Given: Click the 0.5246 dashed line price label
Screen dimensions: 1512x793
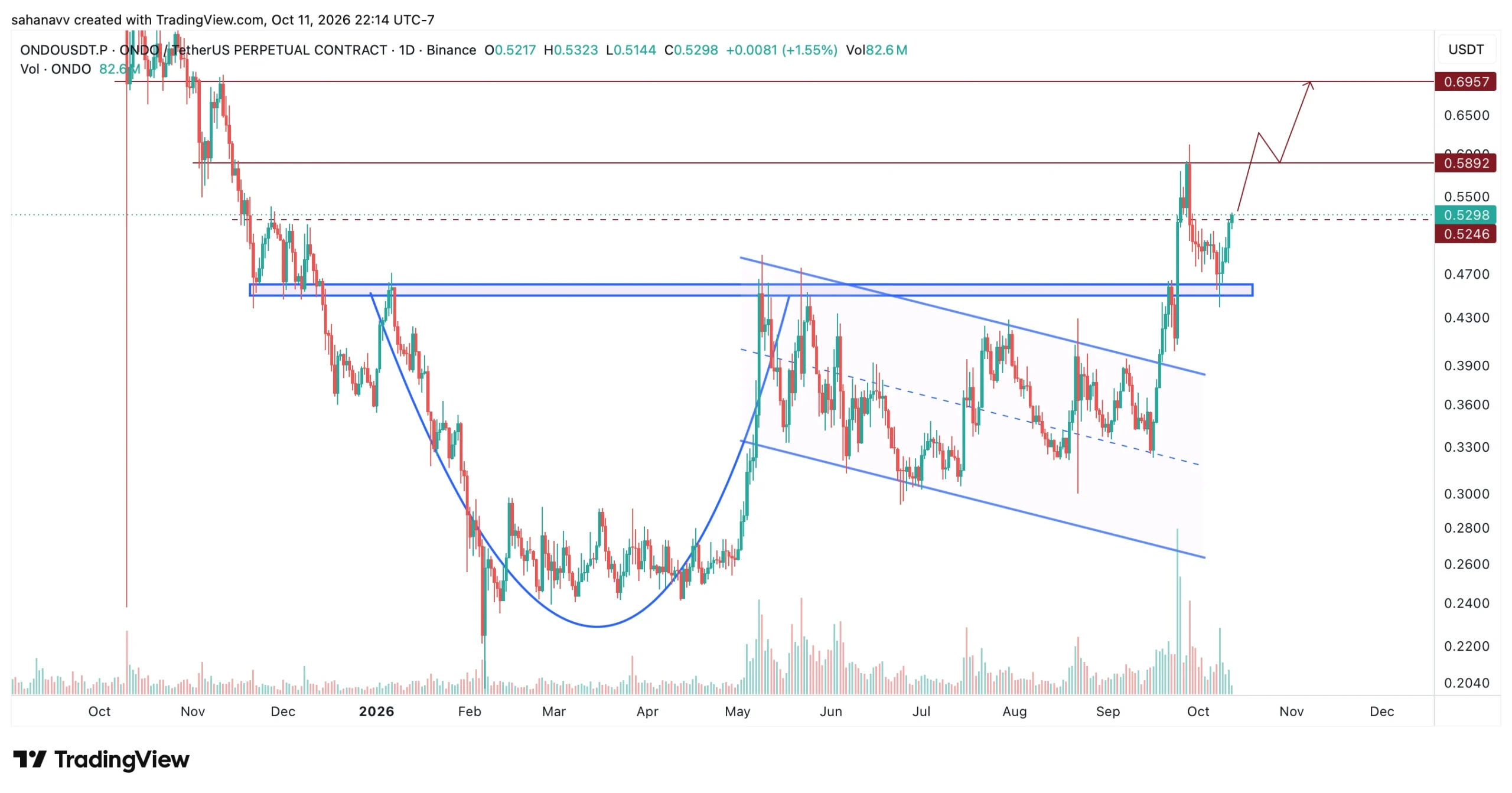Looking at the screenshot, I should 1466,234.
